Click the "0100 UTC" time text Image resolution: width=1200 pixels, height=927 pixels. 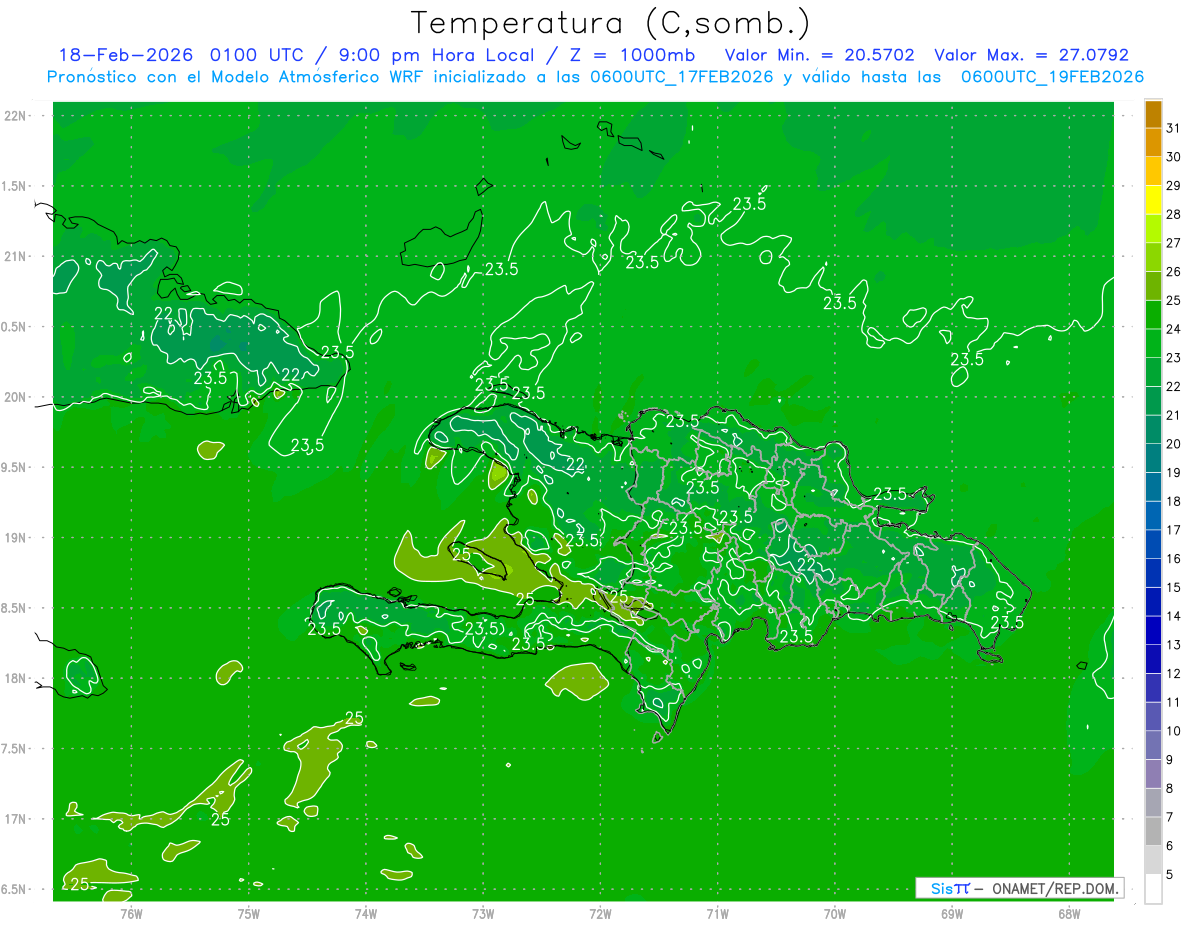click(x=258, y=55)
